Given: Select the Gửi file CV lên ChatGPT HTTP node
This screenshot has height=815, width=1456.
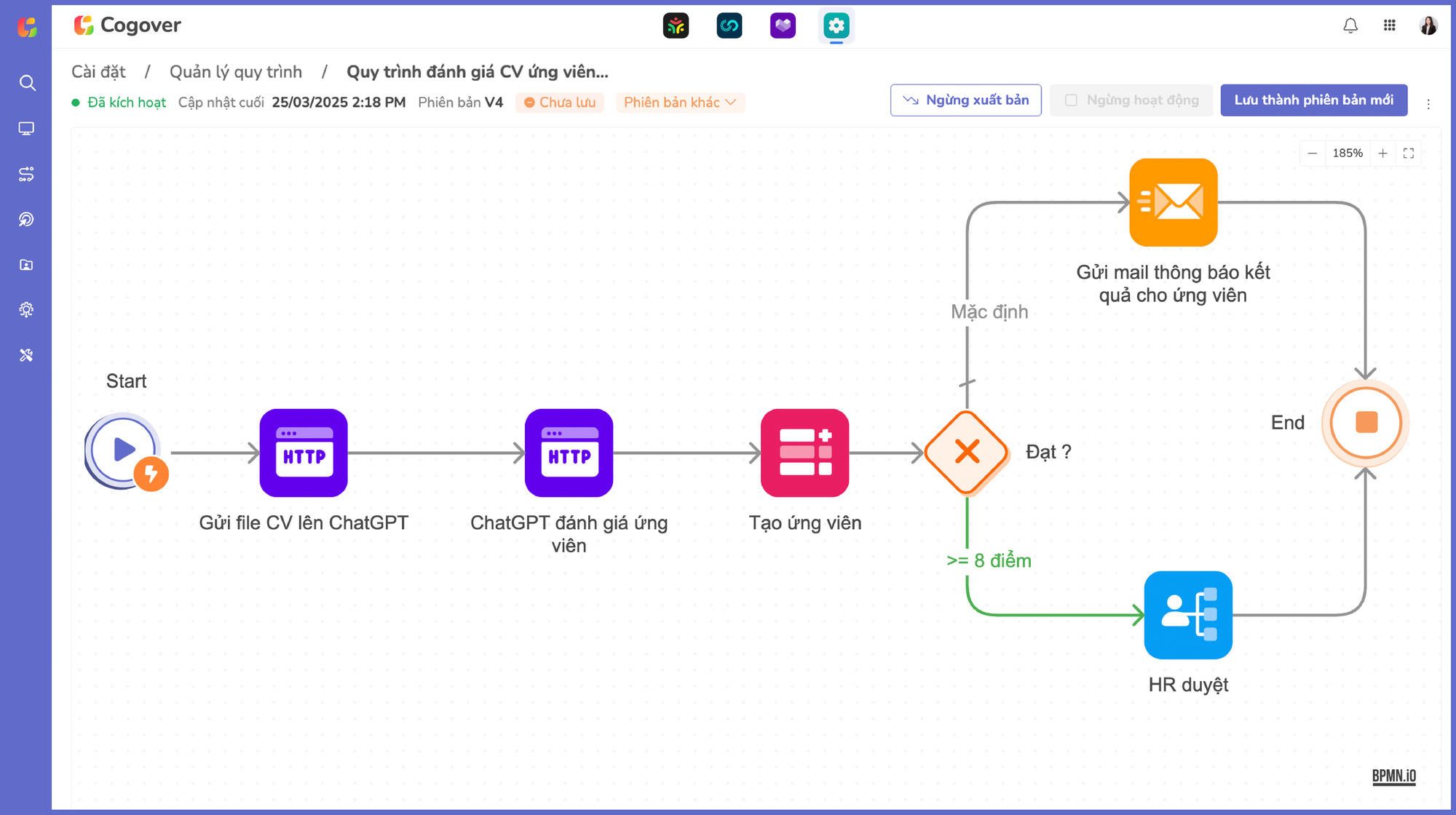Looking at the screenshot, I should (x=304, y=453).
